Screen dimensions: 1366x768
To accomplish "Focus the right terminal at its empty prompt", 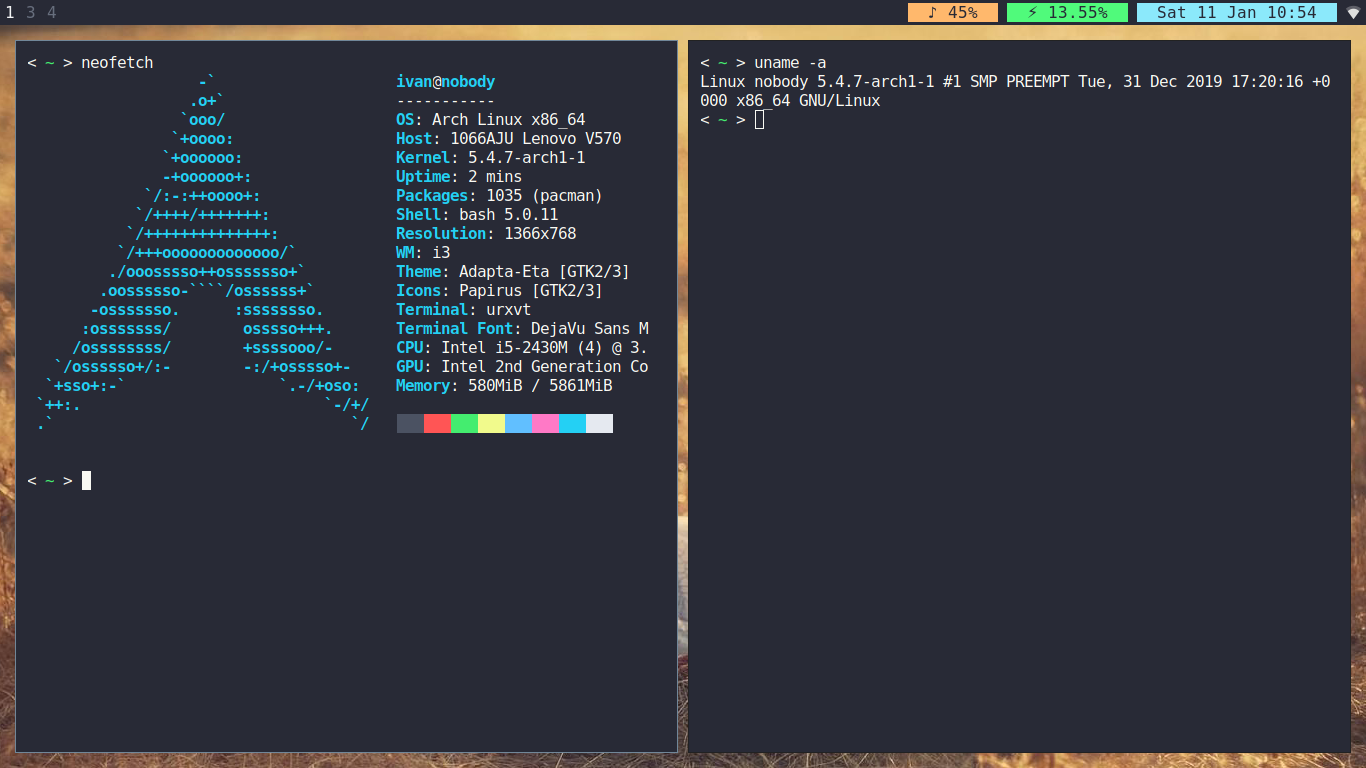I will (760, 120).
